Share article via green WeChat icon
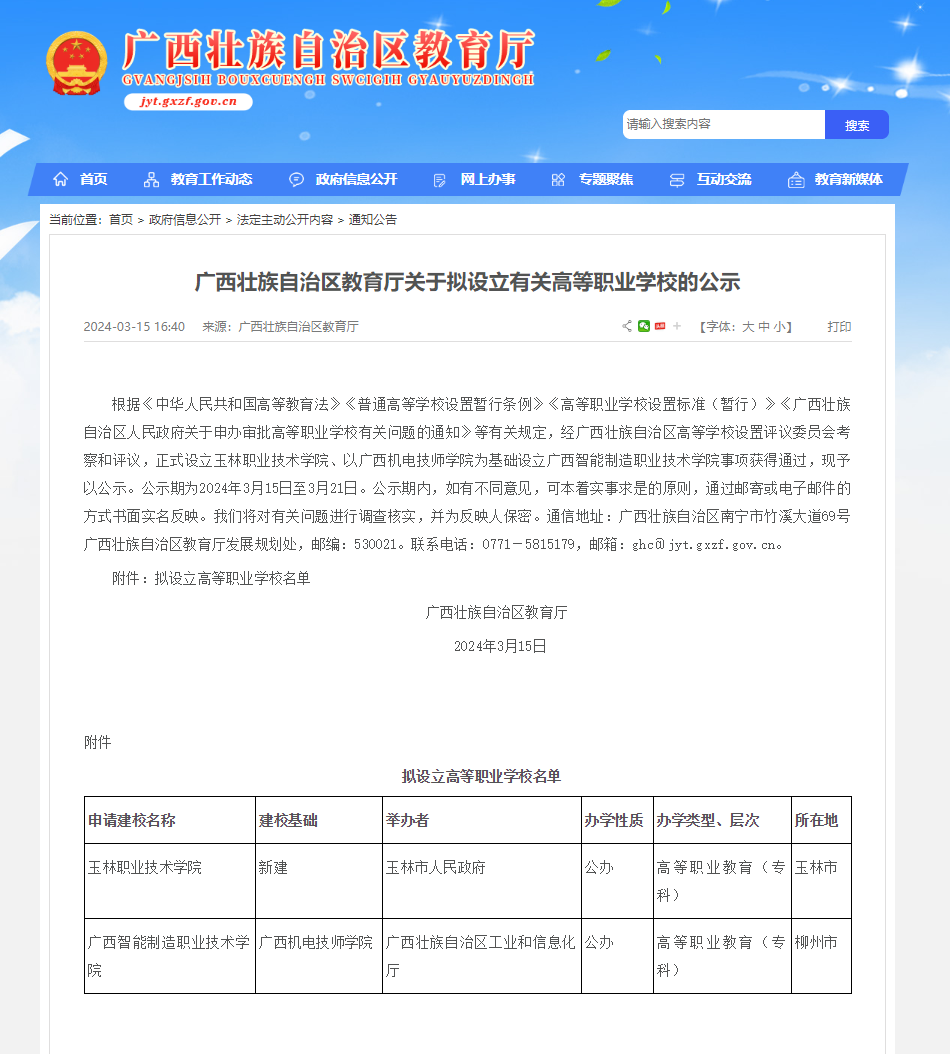 click(x=644, y=326)
